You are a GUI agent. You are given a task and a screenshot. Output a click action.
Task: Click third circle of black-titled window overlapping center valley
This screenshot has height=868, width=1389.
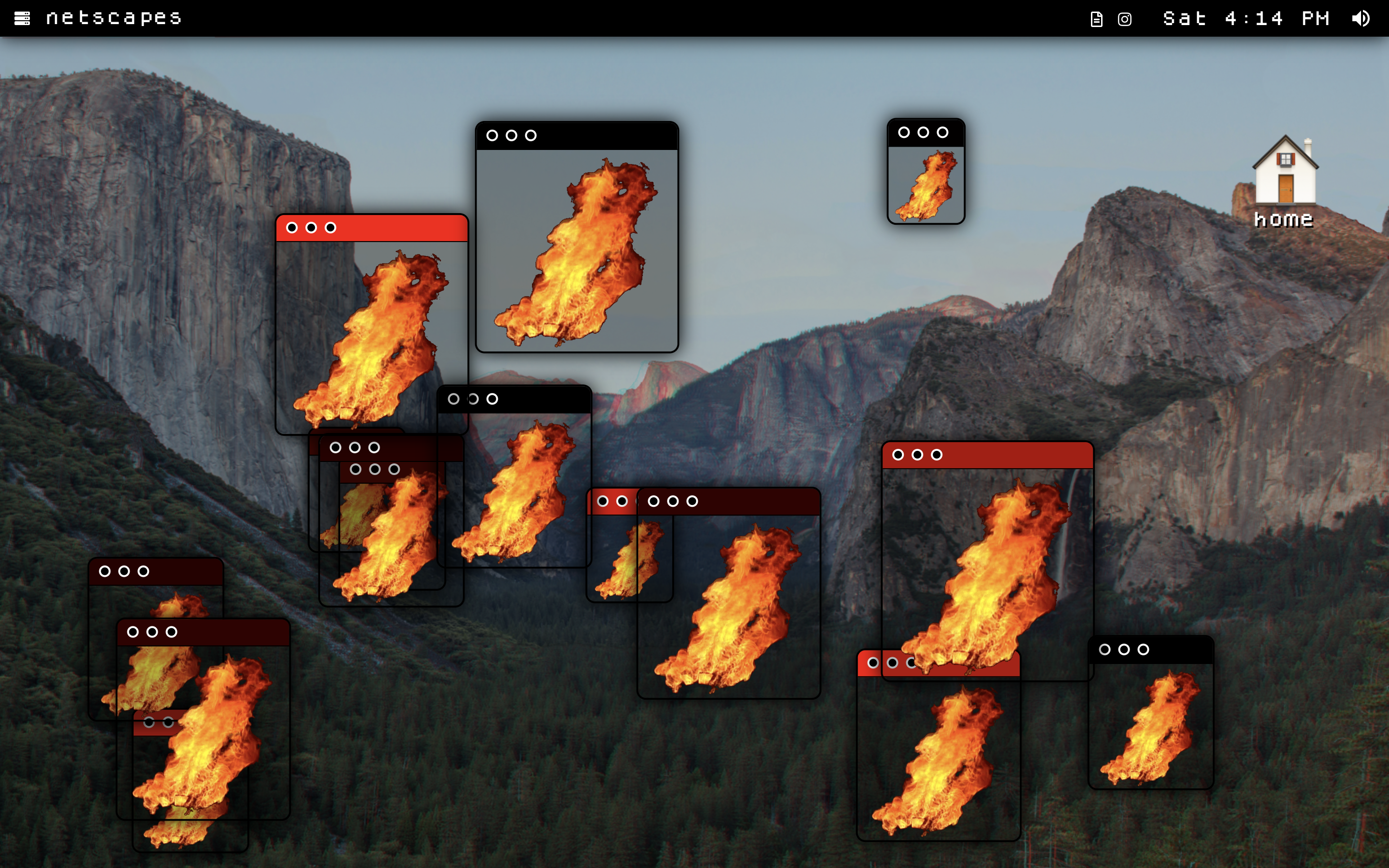492,400
